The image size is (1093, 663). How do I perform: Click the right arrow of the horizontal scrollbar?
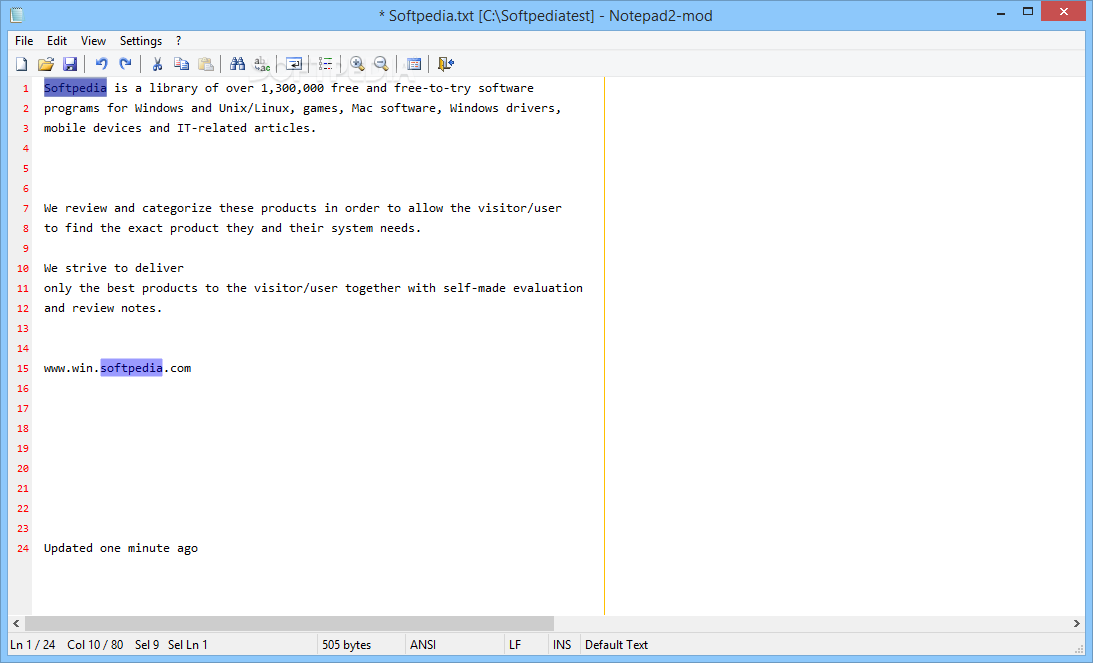tap(1076, 623)
